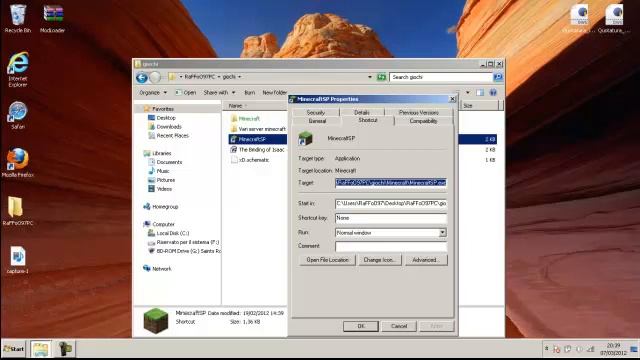Viewport: 640px width, 360px height.
Task: Click the refresh icon beside address bar
Action: tap(381, 77)
